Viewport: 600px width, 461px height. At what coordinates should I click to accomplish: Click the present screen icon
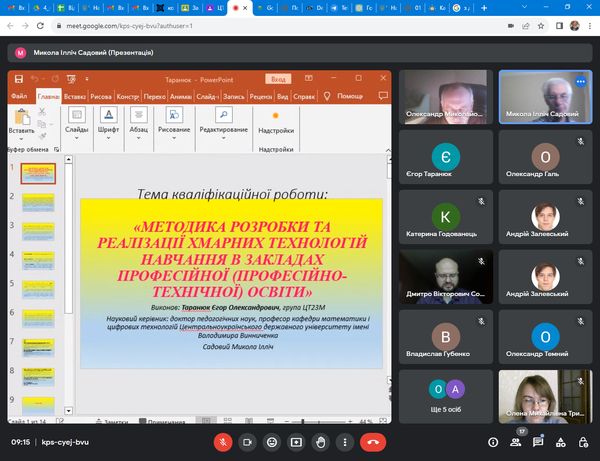coord(296,440)
